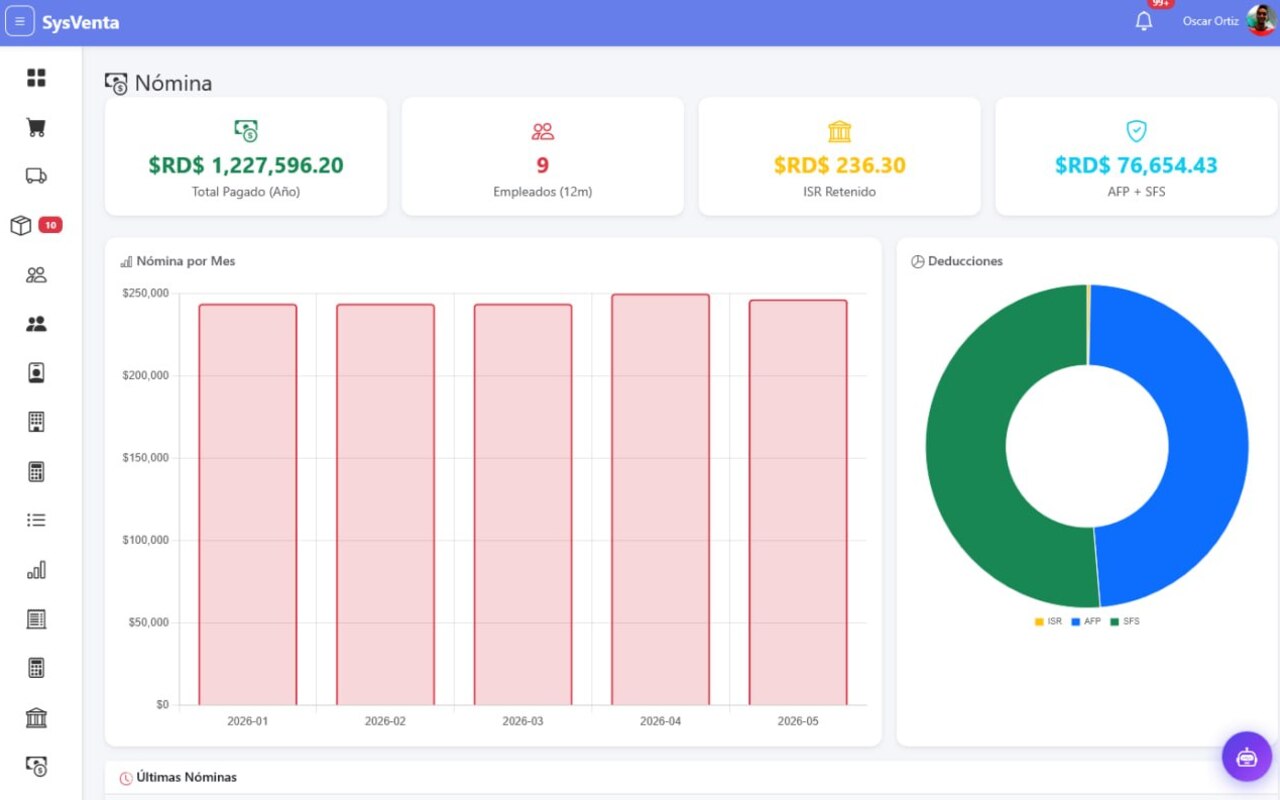Open the payroll cash icon in sidebar
The width and height of the screenshot is (1280, 800).
click(36, 767)
